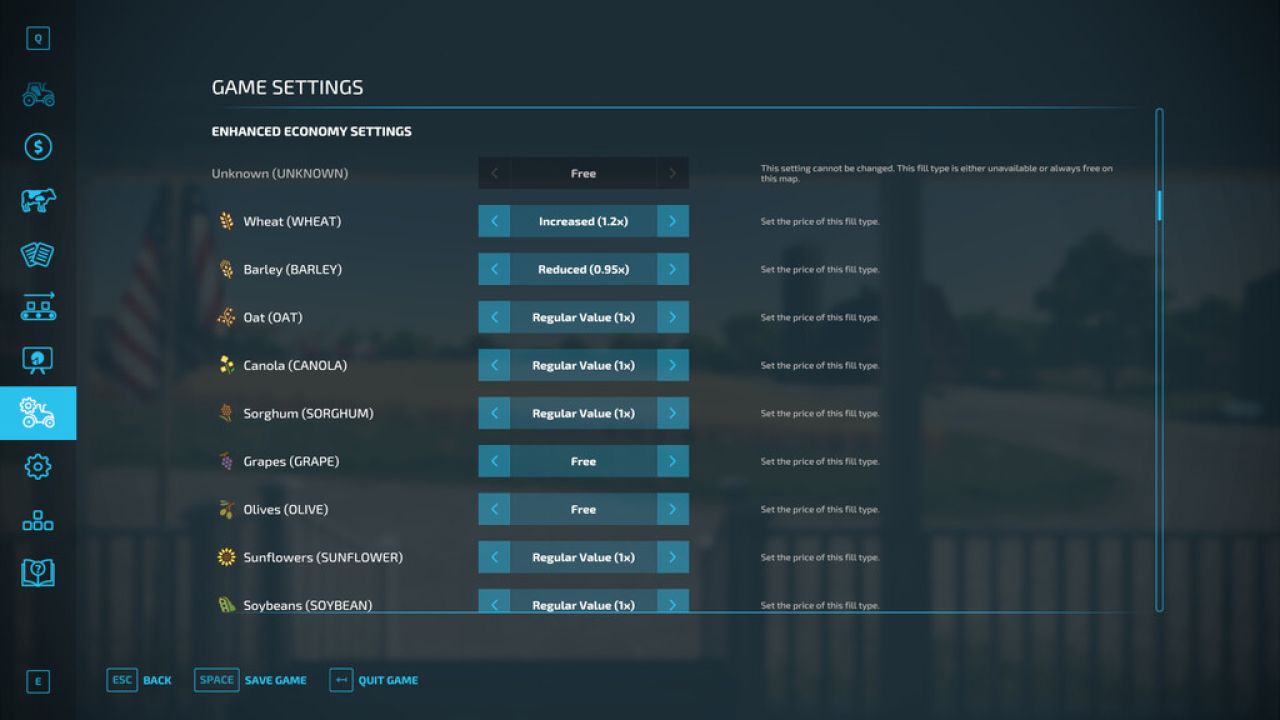1280x720 pixels.
Task: Open the general settings gear icon
Action: click(x=38, y=466)
